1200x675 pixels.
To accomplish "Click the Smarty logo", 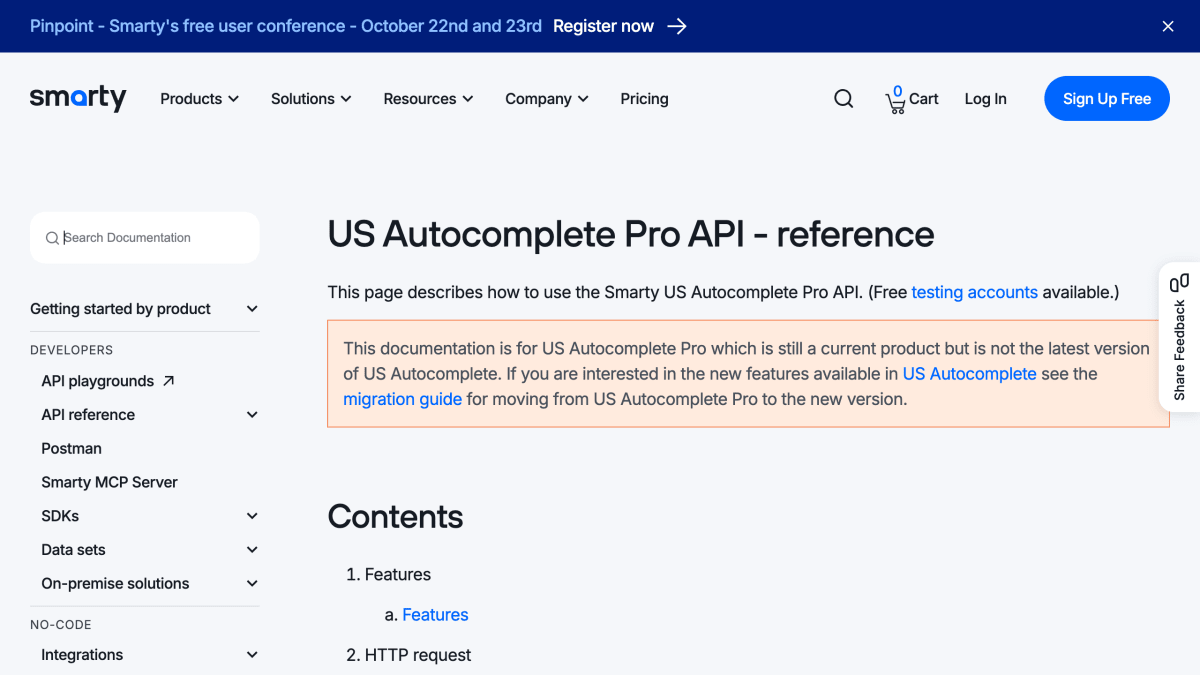I will tap(78, 98).
